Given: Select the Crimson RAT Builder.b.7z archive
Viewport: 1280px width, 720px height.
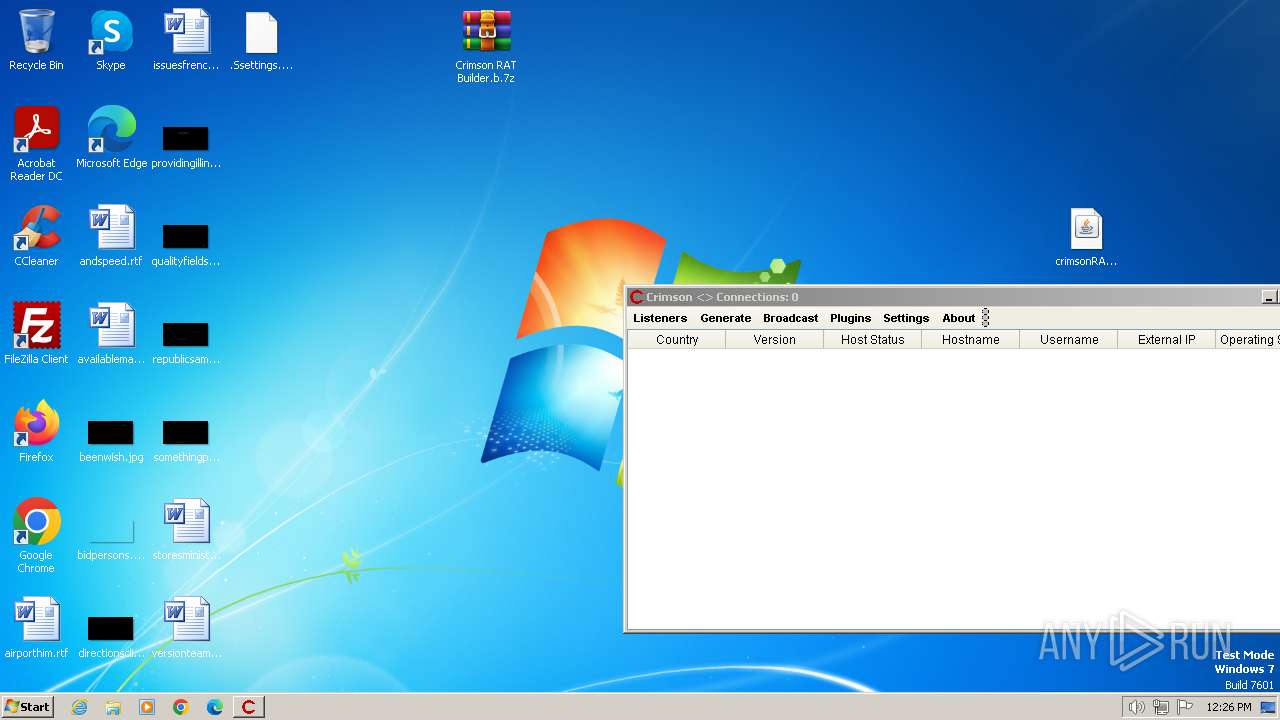Looking at the screenshot, I should tap(486, 47).
